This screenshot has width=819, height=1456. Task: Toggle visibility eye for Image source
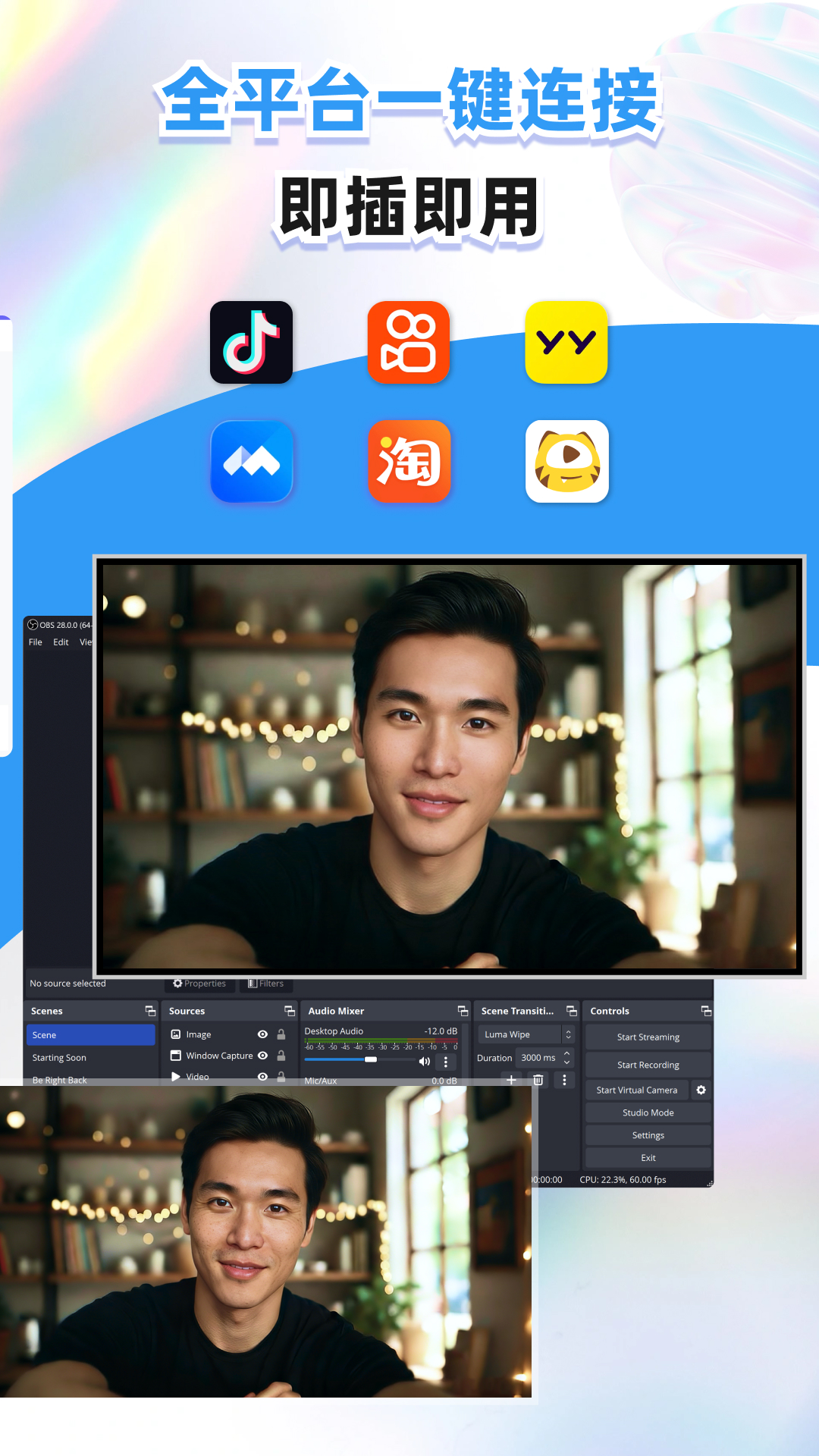click(262, 1034)
